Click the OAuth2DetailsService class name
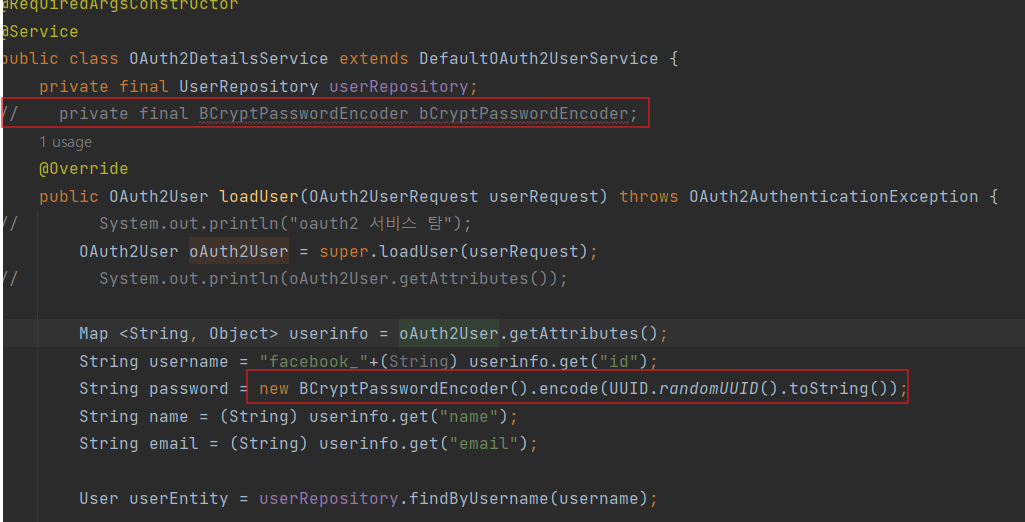Image resolution: width=1025 pixels, height=522 pixels. coord(228,59)
